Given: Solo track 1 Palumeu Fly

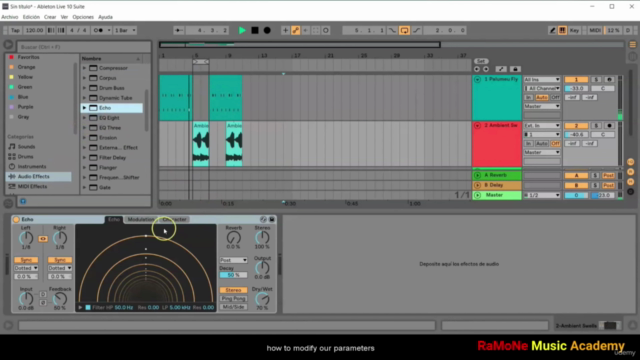Looking at the screenshot, I should pos(596,80).
